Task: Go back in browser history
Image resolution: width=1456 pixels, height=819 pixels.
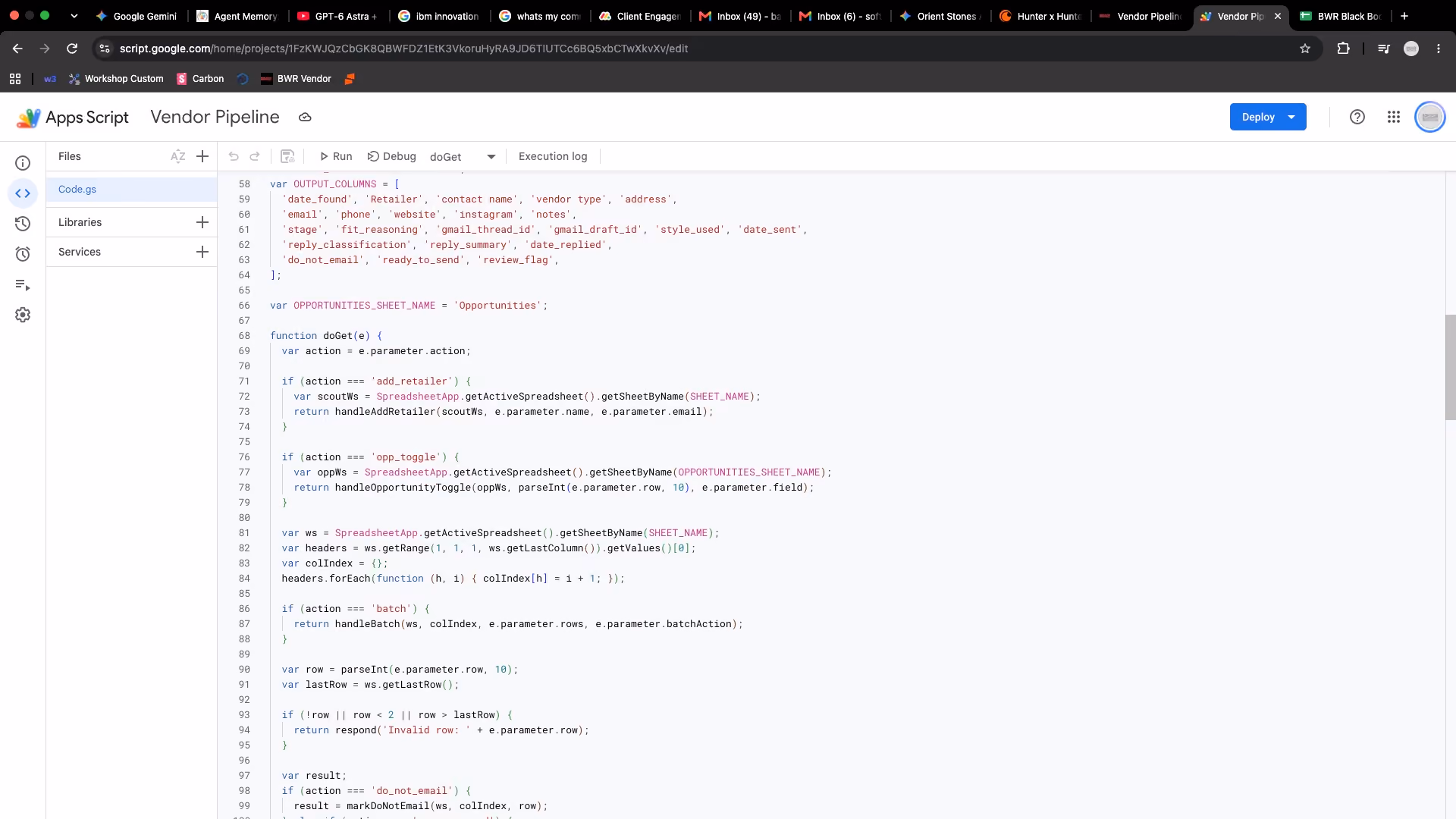Action: point(17,49)
